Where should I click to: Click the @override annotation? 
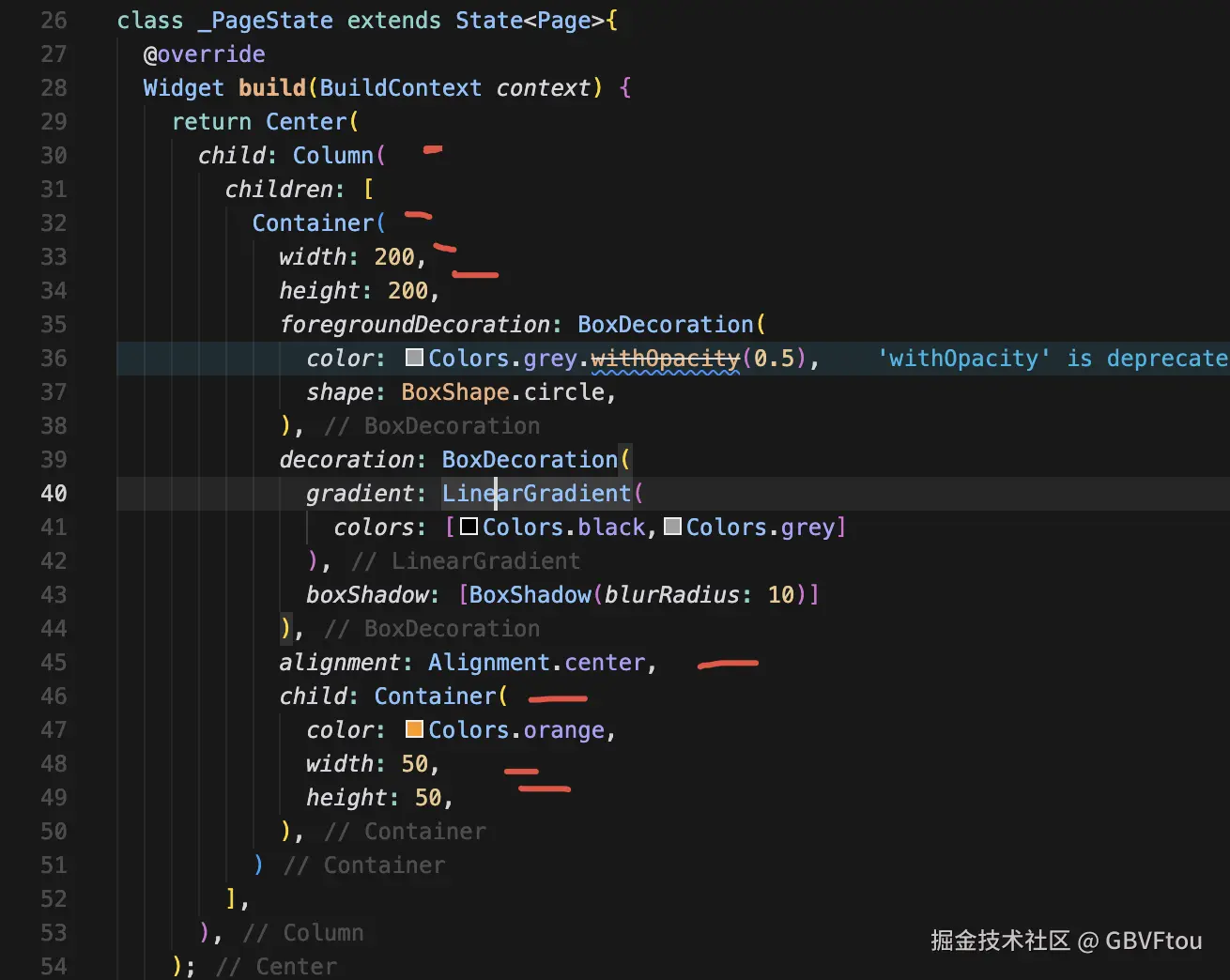pyautogui.click(x=205, y=54)
